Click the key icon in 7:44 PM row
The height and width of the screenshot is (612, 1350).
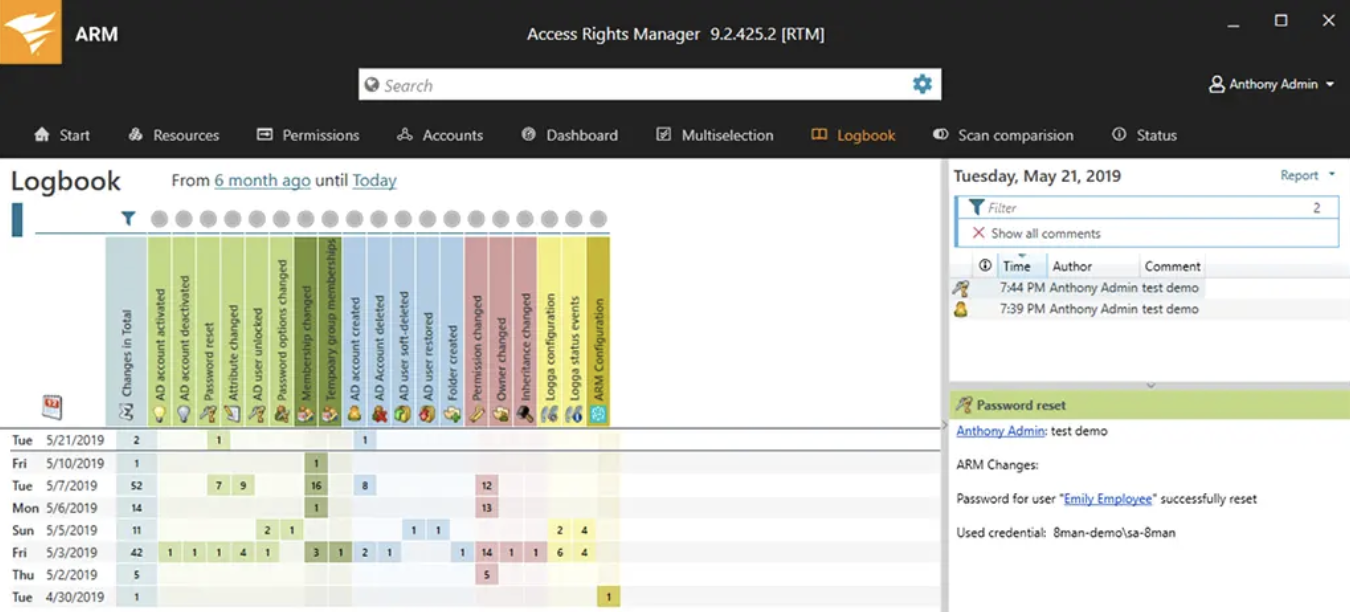(x=961, y=288)
